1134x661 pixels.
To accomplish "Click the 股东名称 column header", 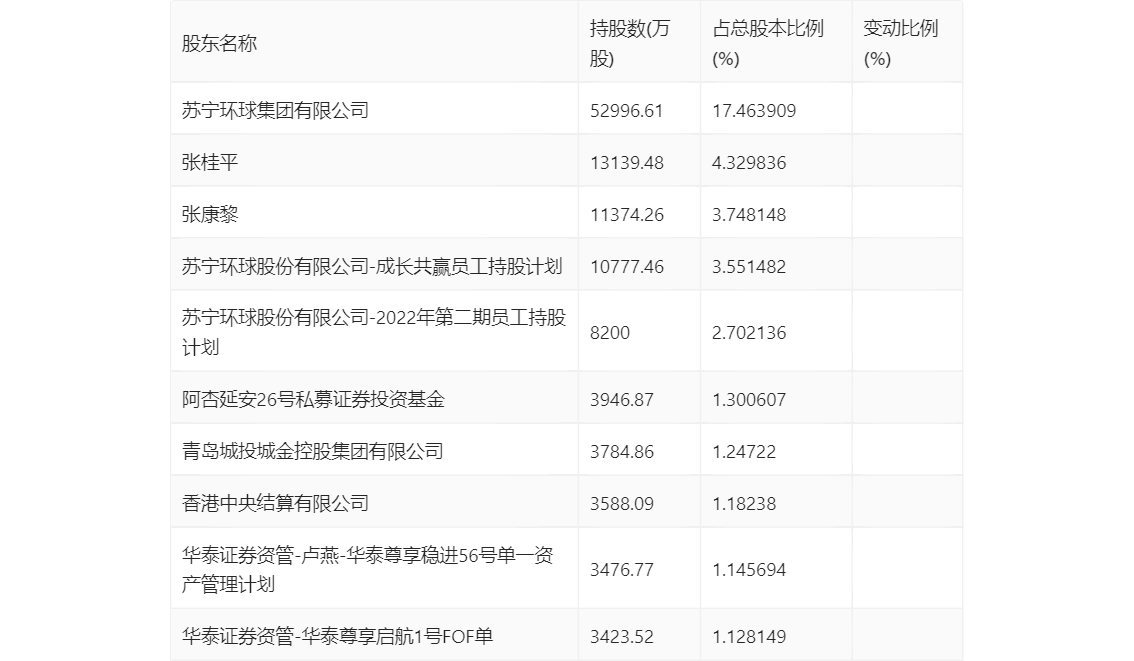I will tap(219, 44).
